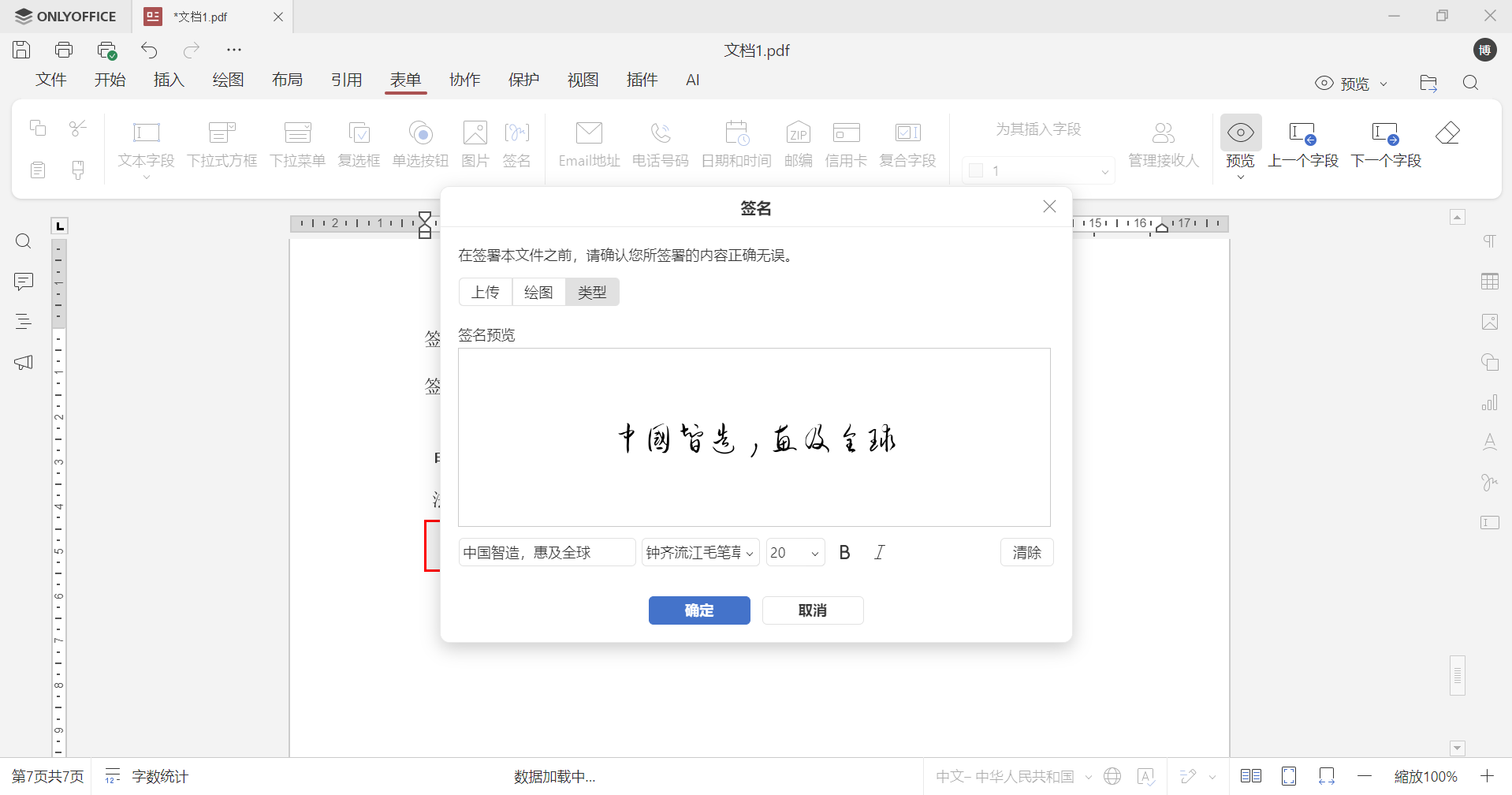
Task: Insert a 签名 signature field
Action: pos(517,144)
